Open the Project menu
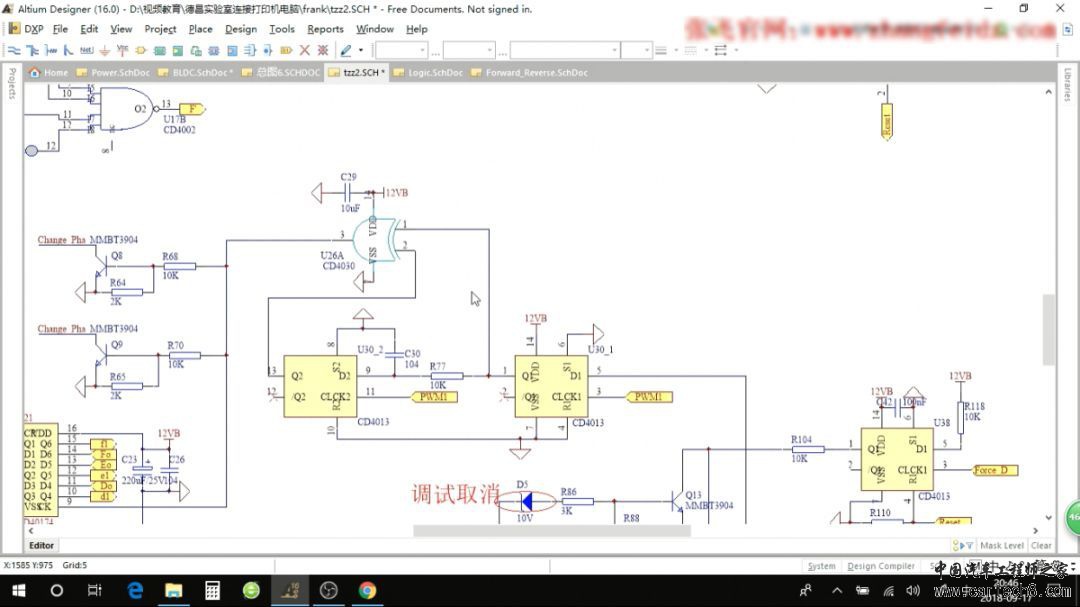Screen dimensions: 1080x607 tap(160, 29)
